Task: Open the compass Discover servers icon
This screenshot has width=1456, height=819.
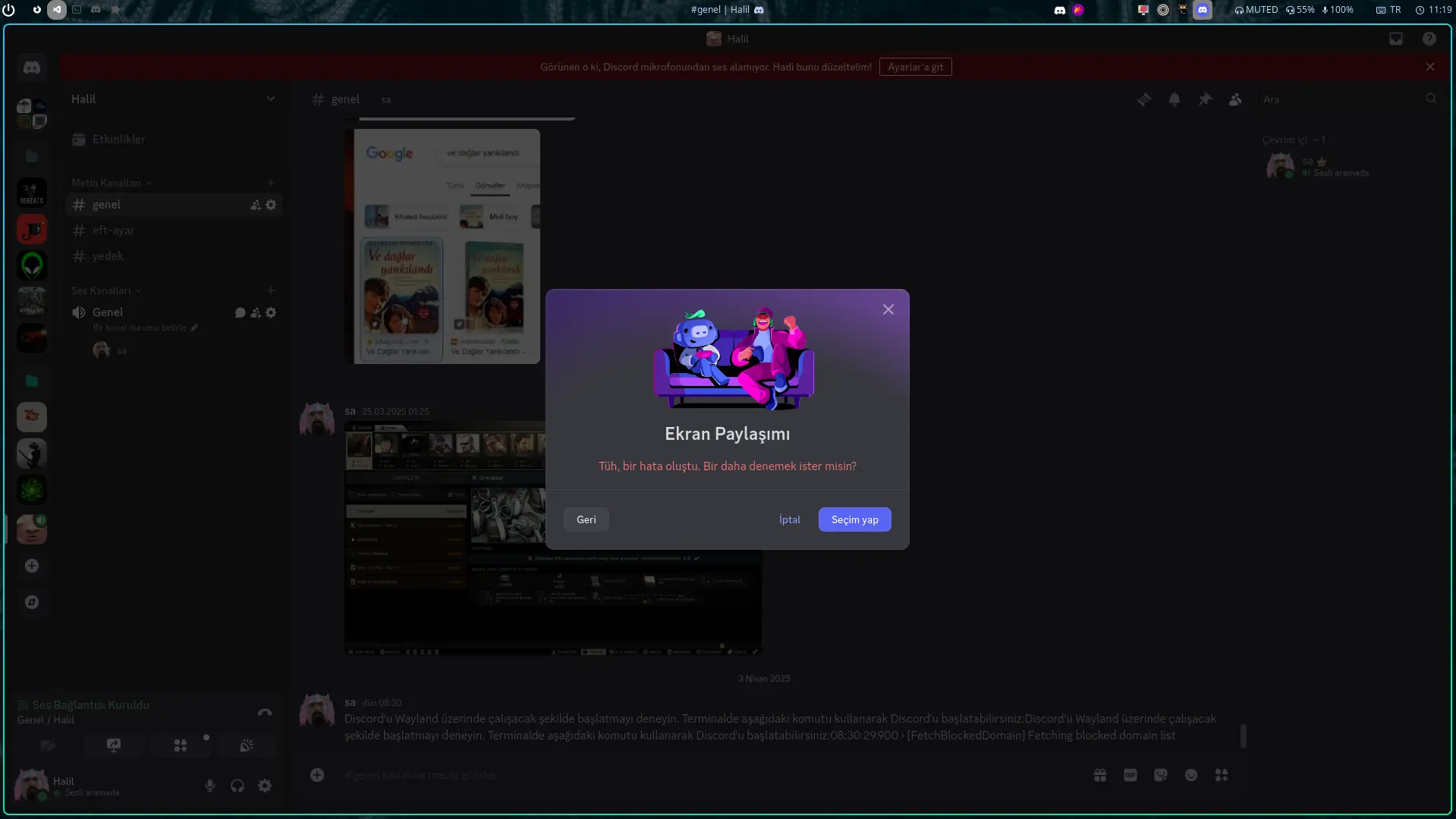Action: [32, 602]
